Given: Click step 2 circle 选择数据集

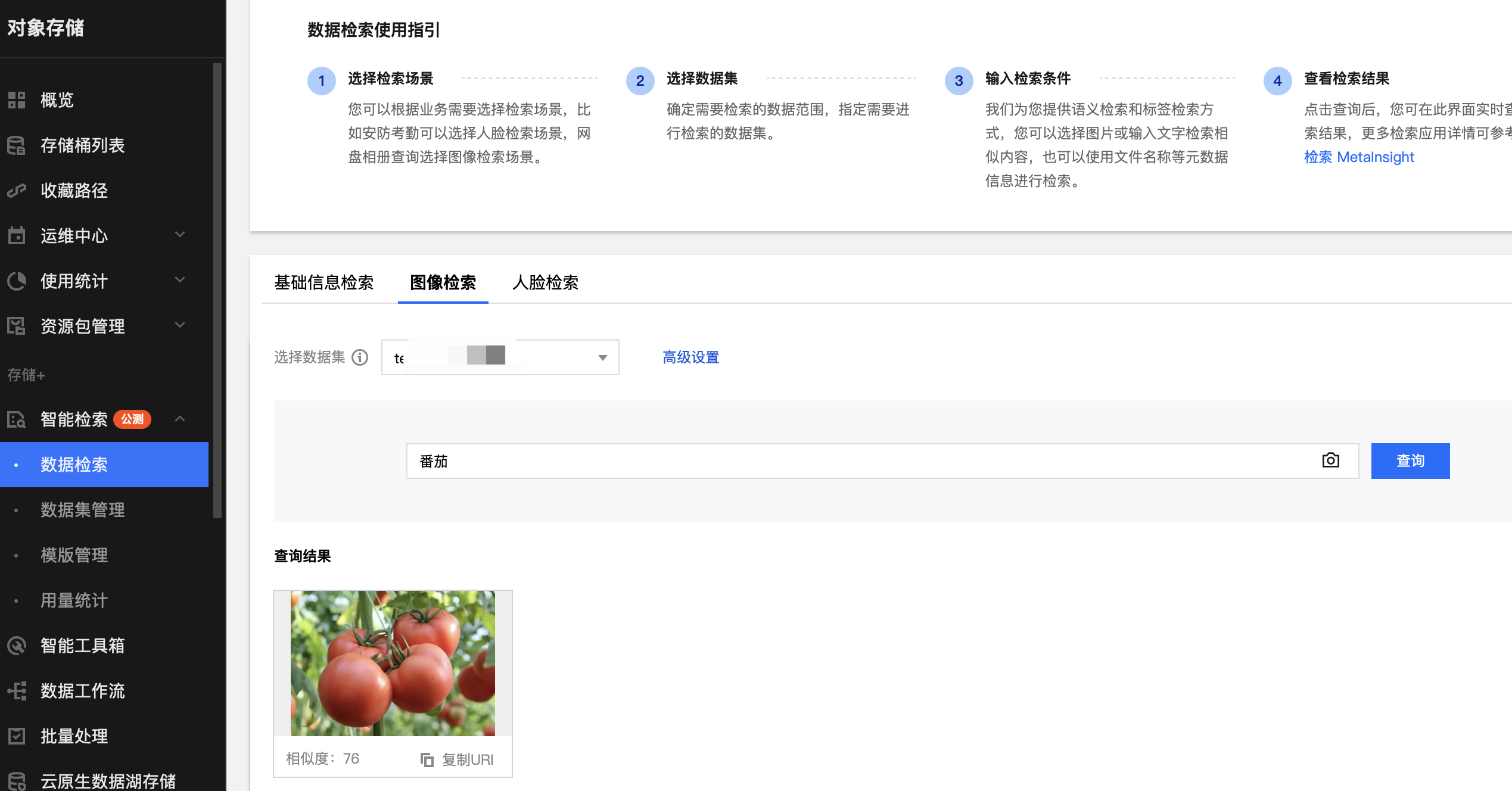Looking at the screenshot, I should (640, 81).
